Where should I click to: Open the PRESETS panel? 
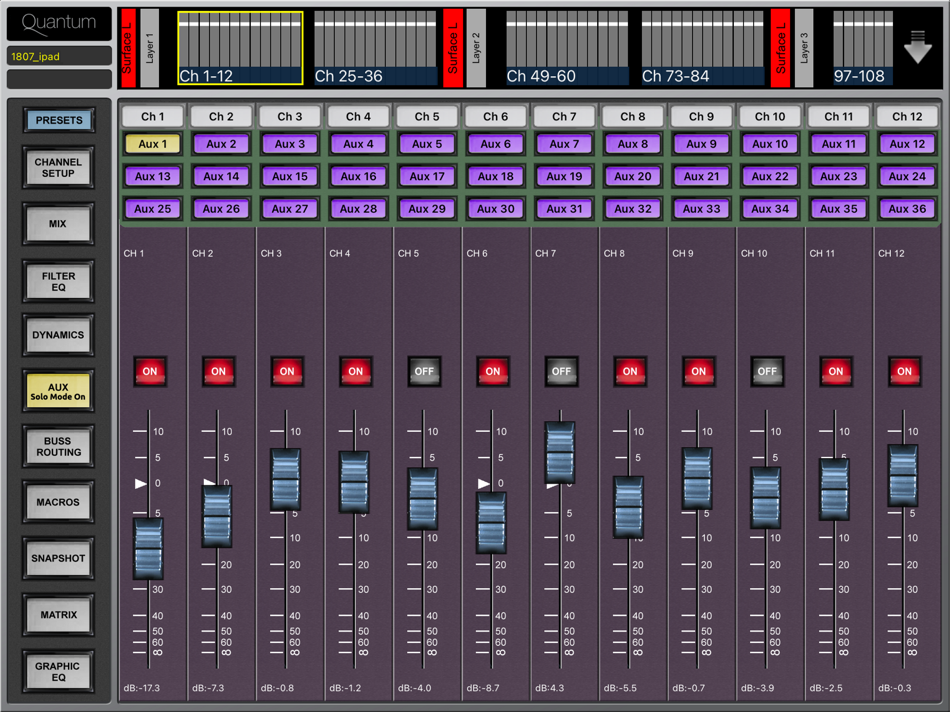coord(59,120)
